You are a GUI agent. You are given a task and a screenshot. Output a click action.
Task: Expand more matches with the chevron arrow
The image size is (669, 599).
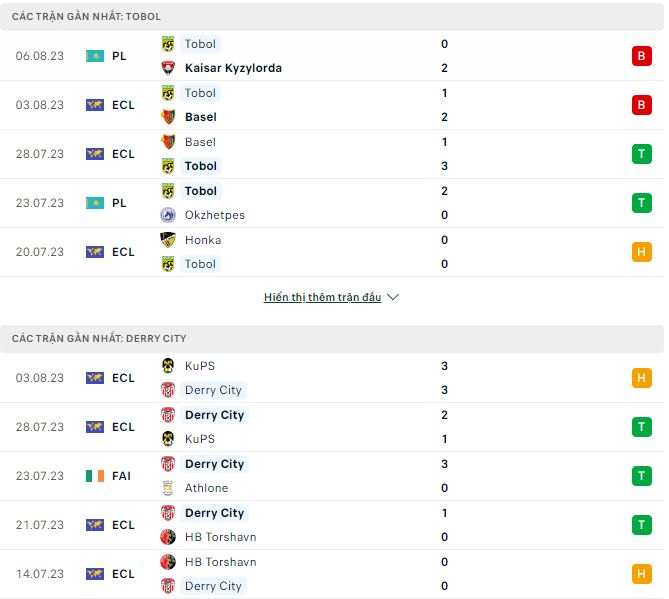(393, 298)
